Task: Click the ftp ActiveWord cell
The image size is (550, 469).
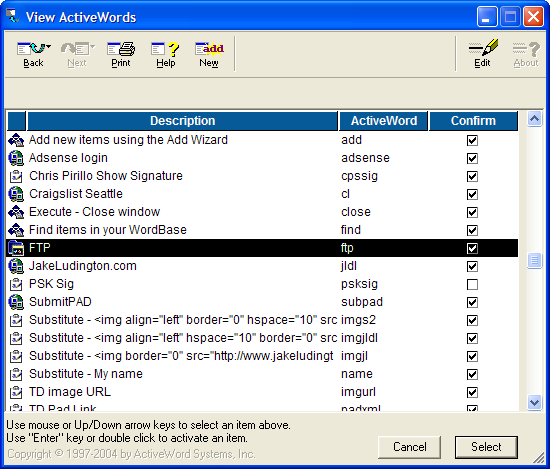Action: [x=347, y=248]
